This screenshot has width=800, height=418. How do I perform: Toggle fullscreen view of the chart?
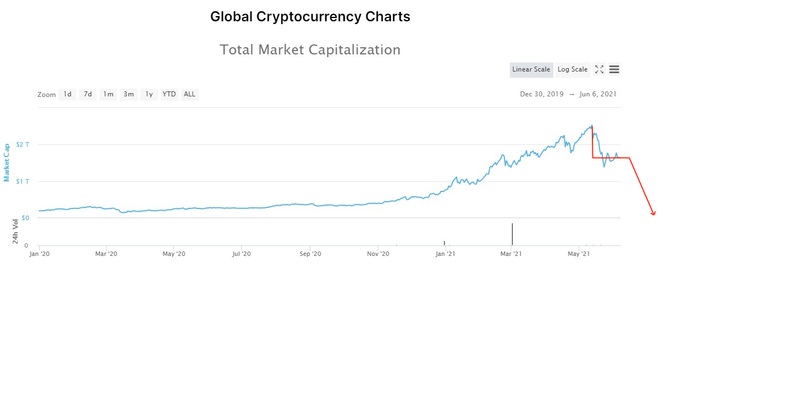(x=599, y=69)
